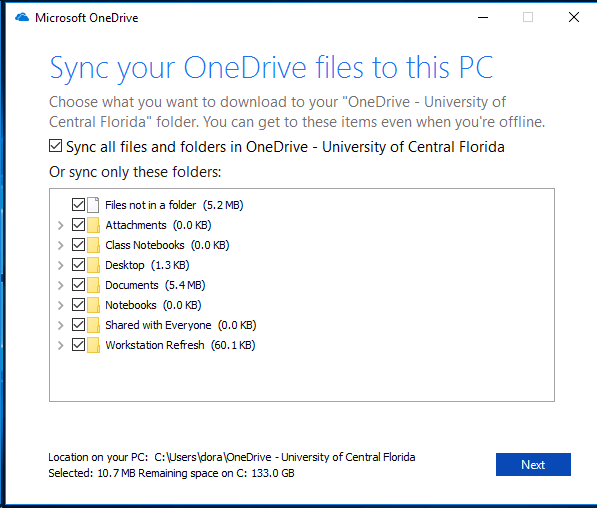Select the Class Notebooks (0.0 KB) row text
The image size is (597, 508).
(167, 245)
